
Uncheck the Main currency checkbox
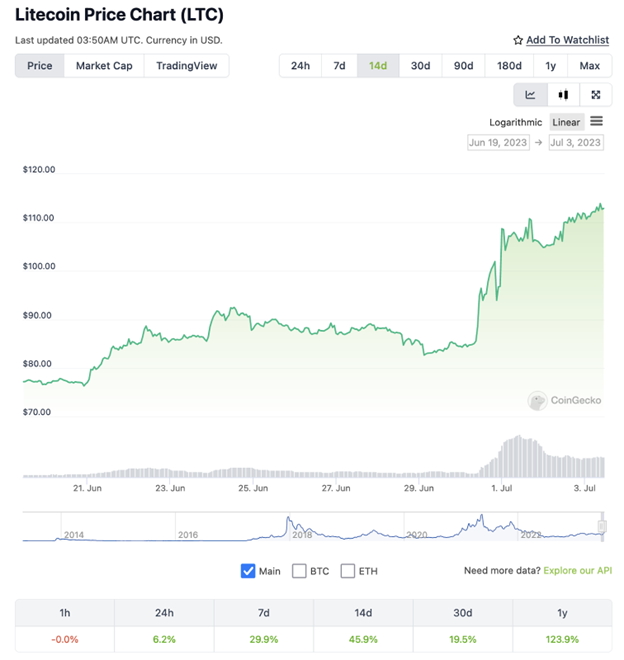[x=248, y=571]
